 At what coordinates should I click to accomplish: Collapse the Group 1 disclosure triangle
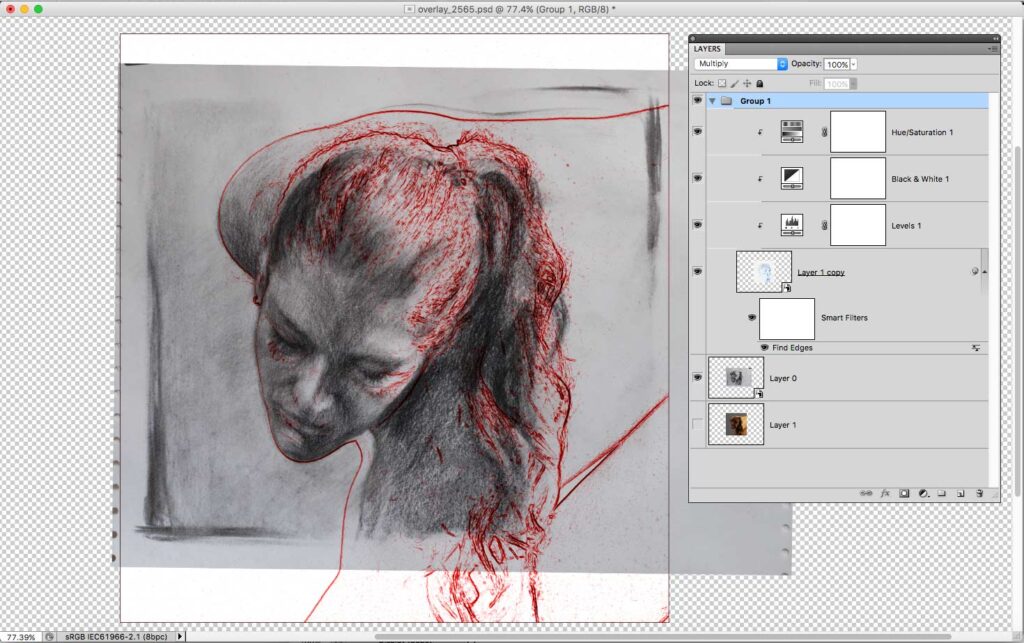tap(712, 100)
